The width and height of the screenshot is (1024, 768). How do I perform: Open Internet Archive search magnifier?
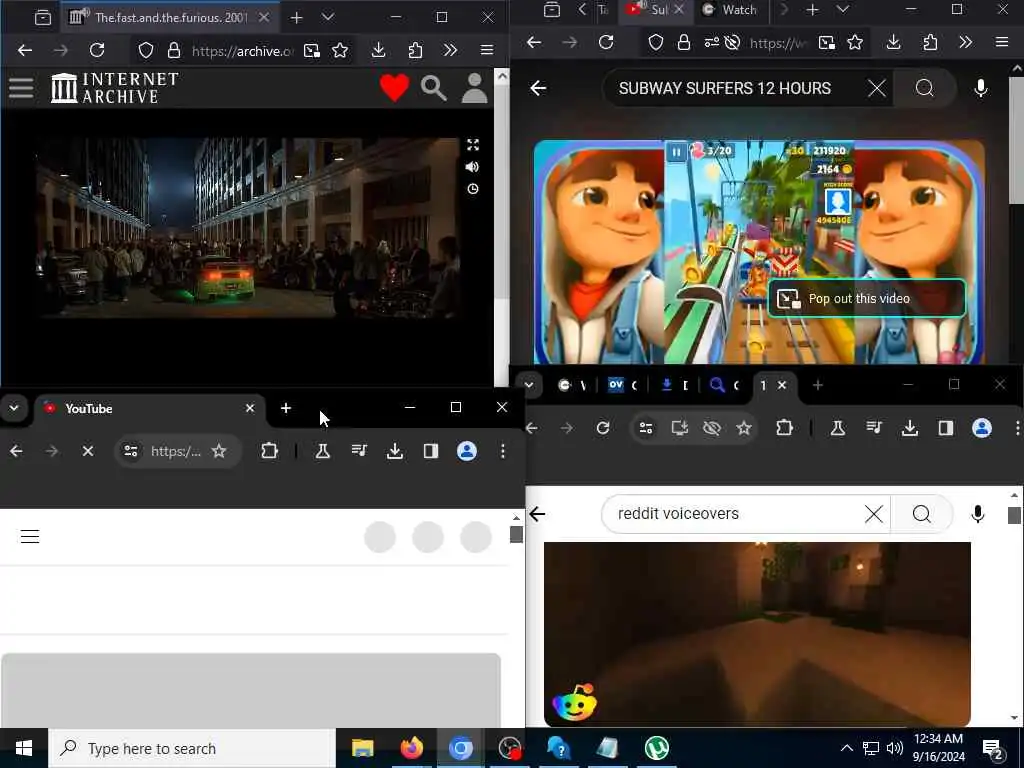434,88
